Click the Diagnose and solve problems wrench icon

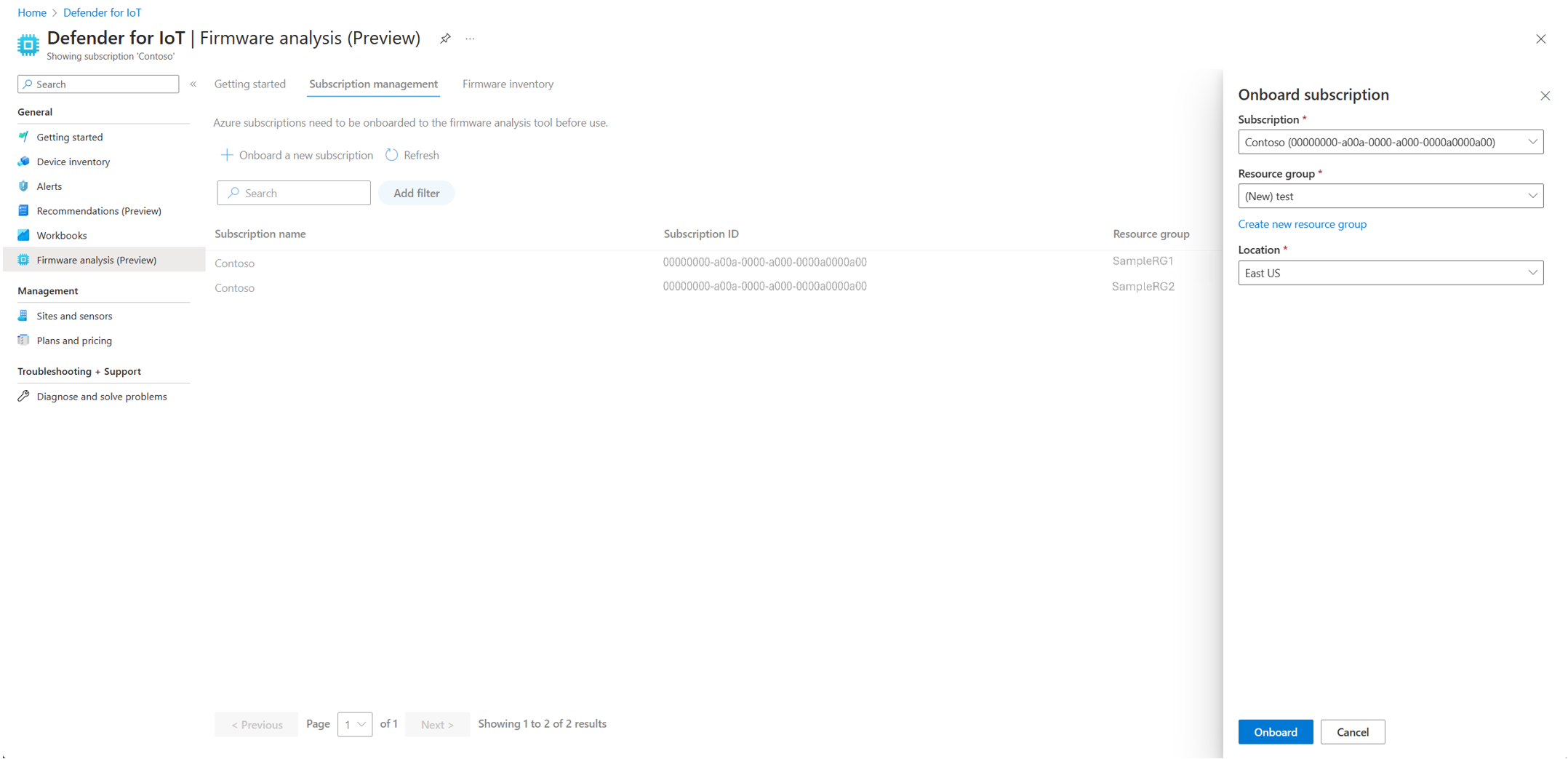pyautogui.click(x=24, y=396)
